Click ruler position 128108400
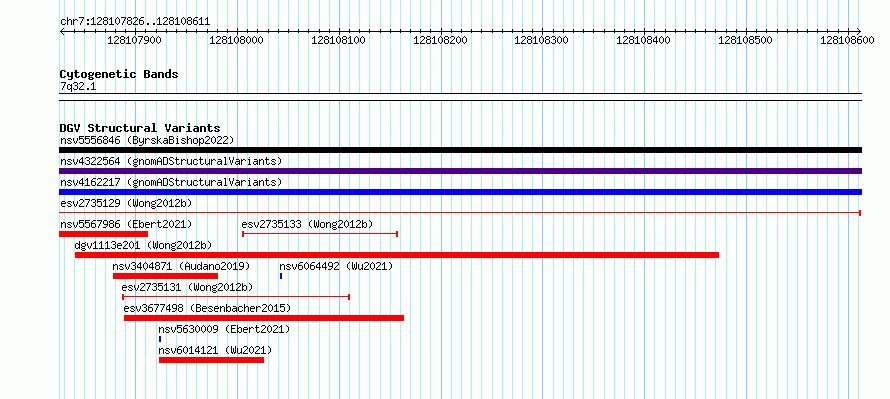This screenshot has width=890, height=399. (643, 40)
